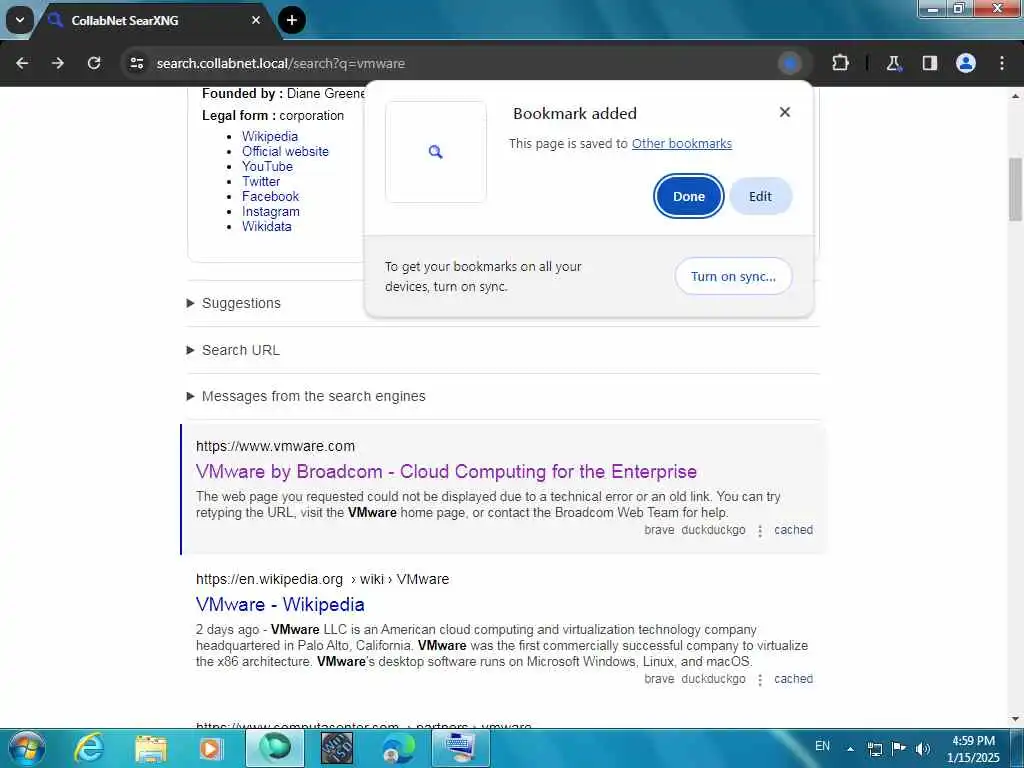Open Windows Explorer folder from taskbar

[x=151, y=748]
